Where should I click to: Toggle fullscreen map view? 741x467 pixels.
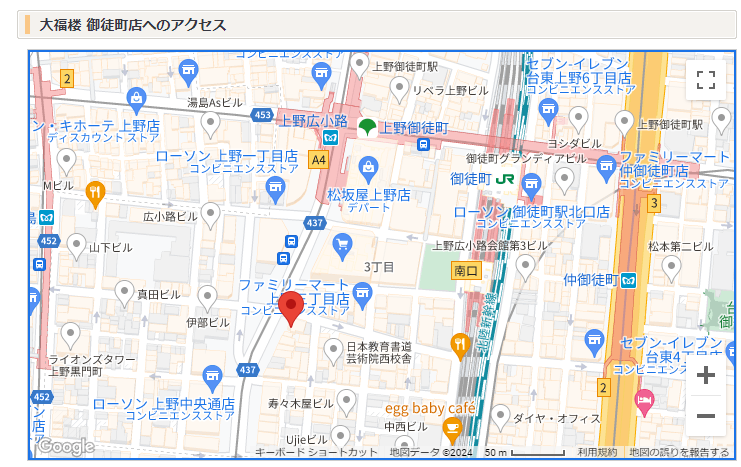point(706,80)
